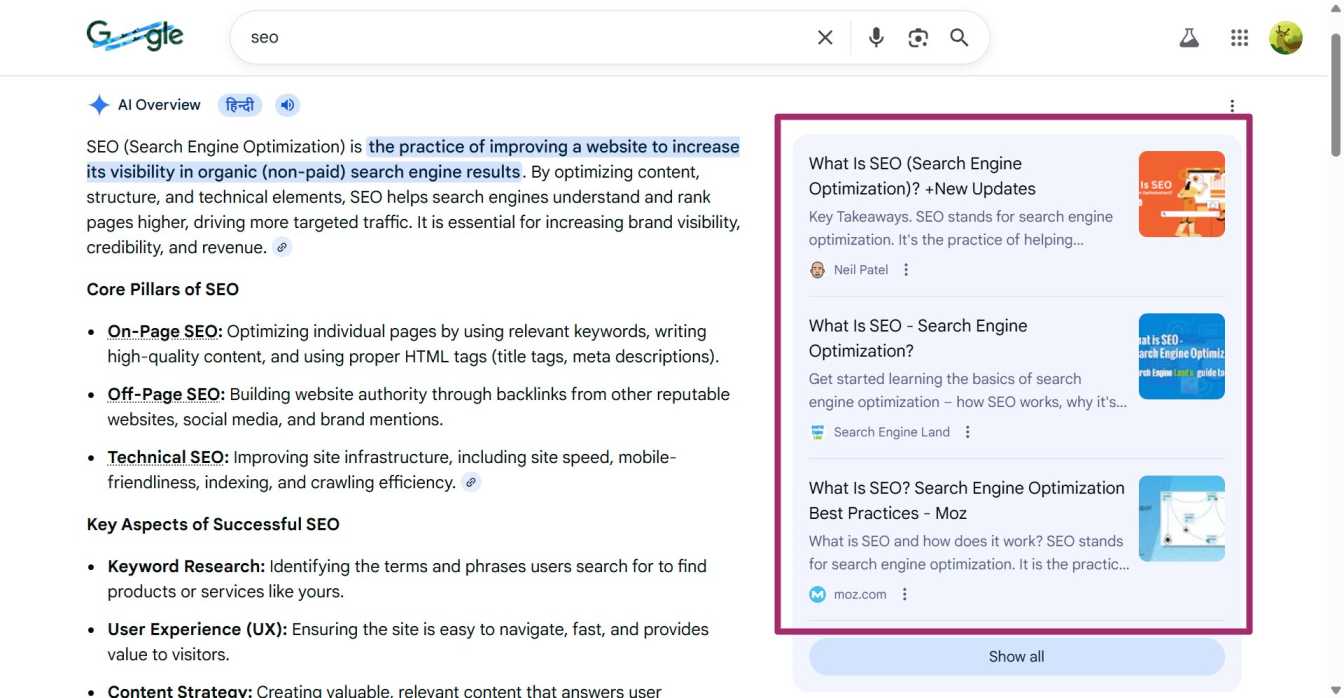Listen to the AI Overview via speaker icon

[x=287, y=104]
